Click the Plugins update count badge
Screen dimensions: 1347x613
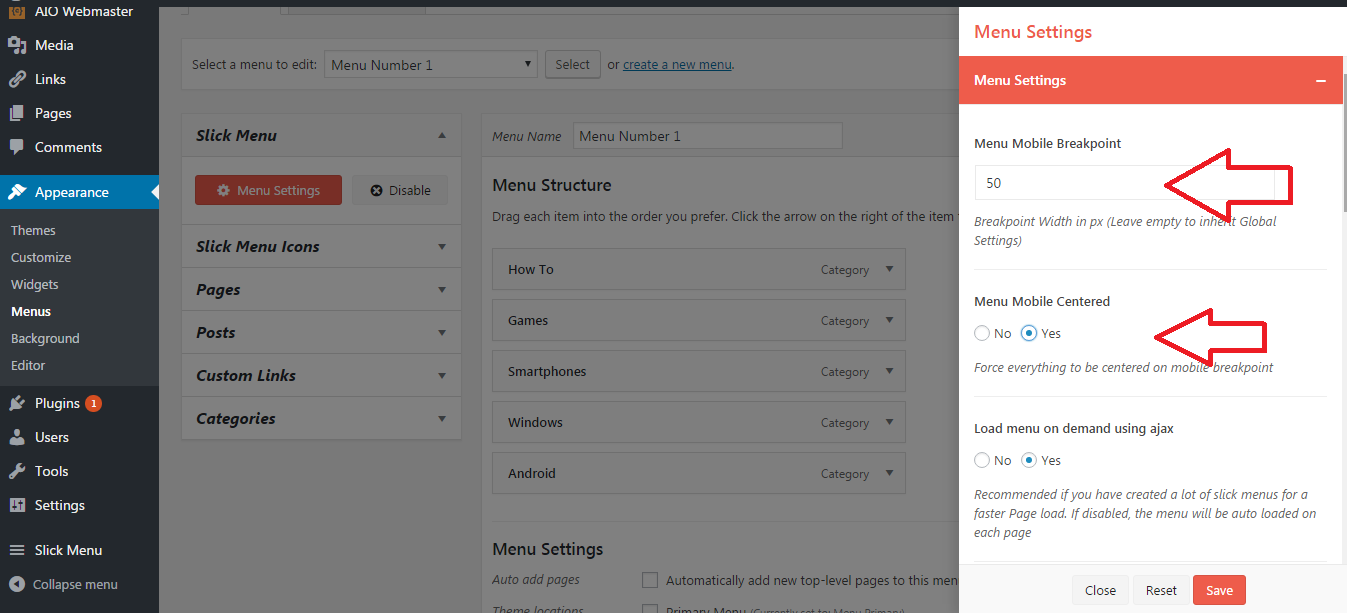coord(93,403)
